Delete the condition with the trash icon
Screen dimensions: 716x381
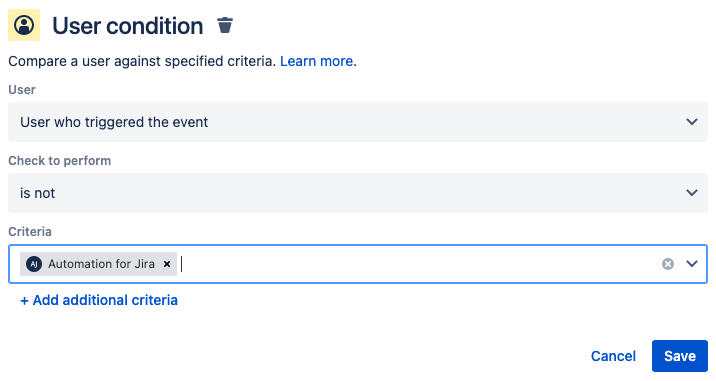pyautogui.click(x=225, y=25)
